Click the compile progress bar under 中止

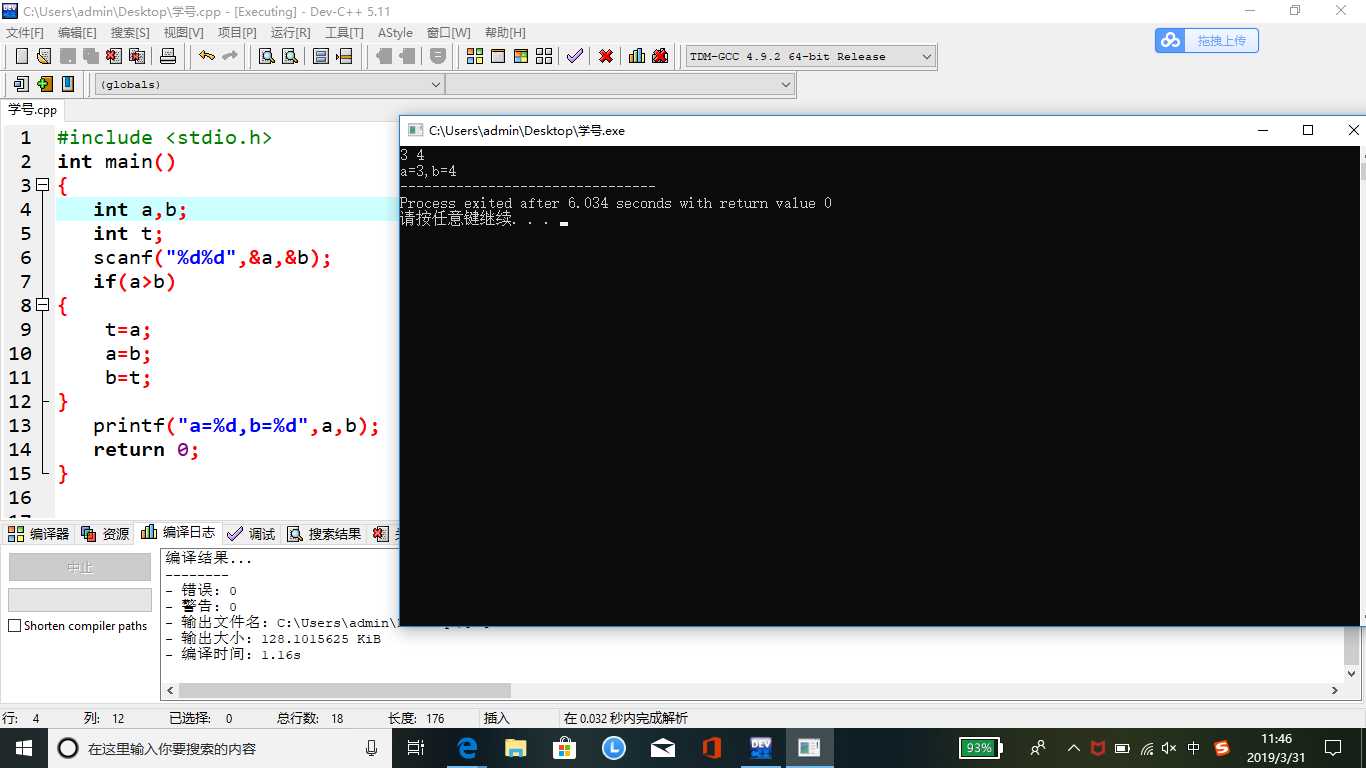coord(80,600)
